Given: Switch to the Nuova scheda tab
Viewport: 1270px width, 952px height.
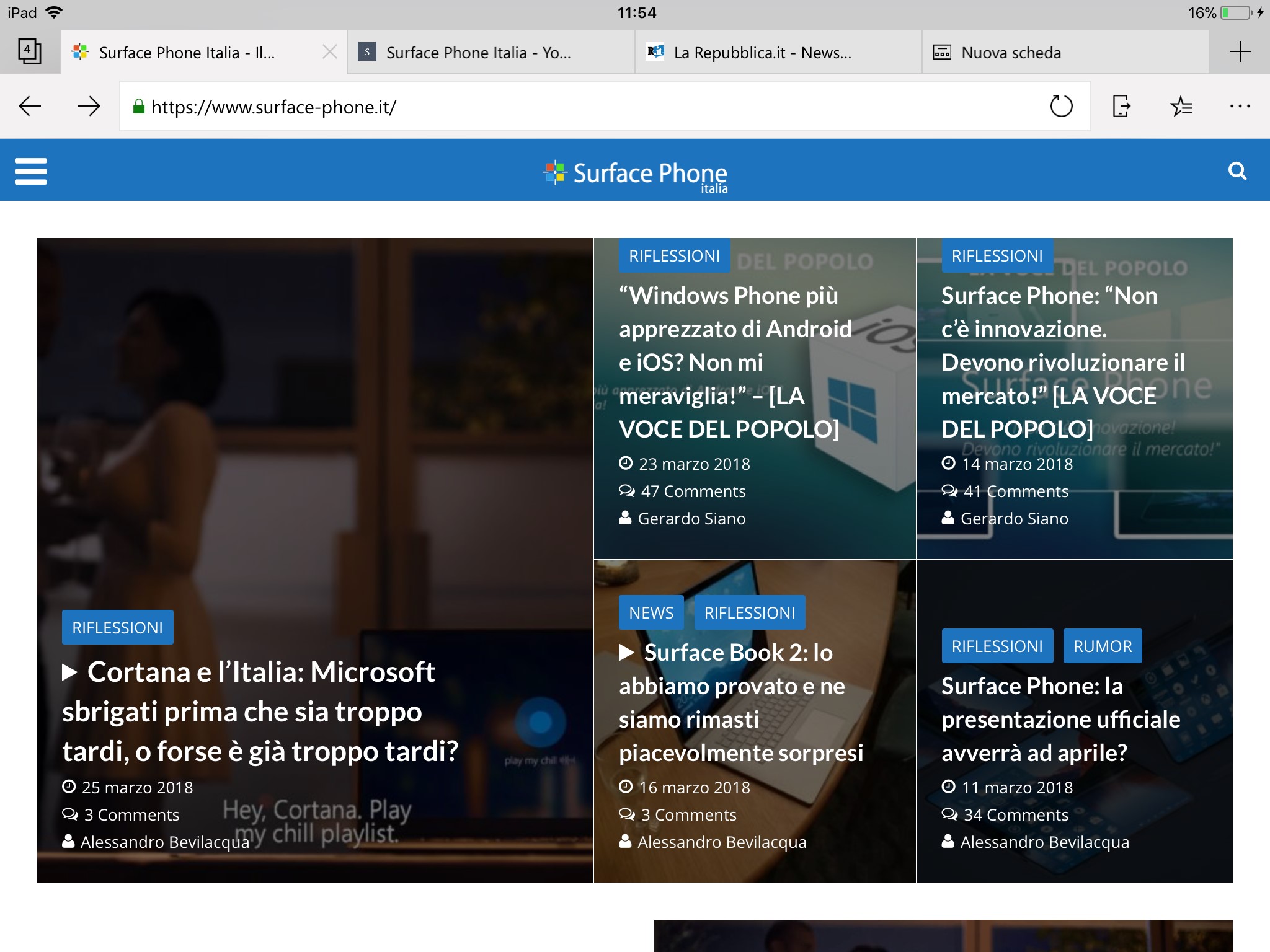Looking at the screenshot, I should [1065, 53].
